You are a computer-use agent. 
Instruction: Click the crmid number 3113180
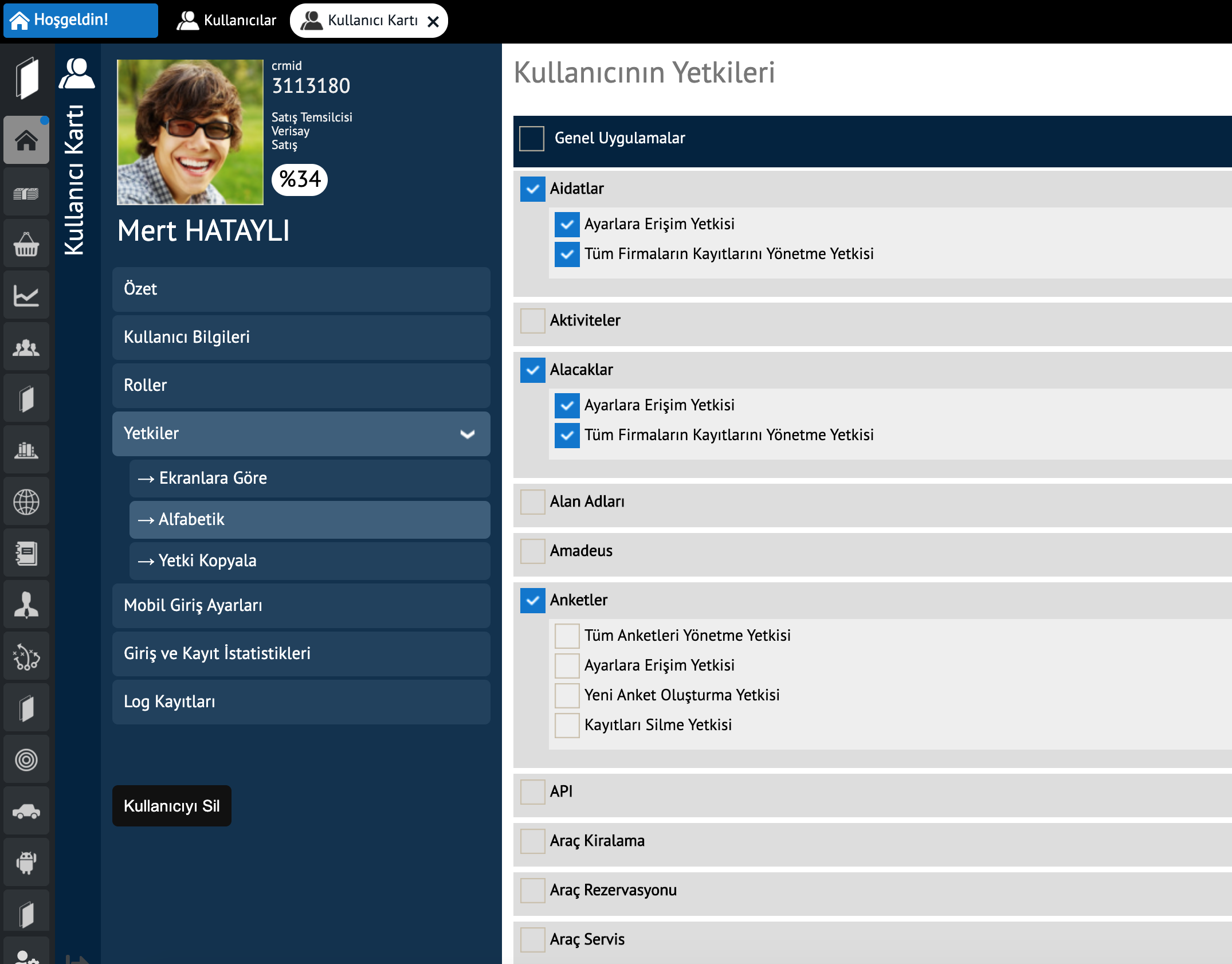(x=311, y=86)
